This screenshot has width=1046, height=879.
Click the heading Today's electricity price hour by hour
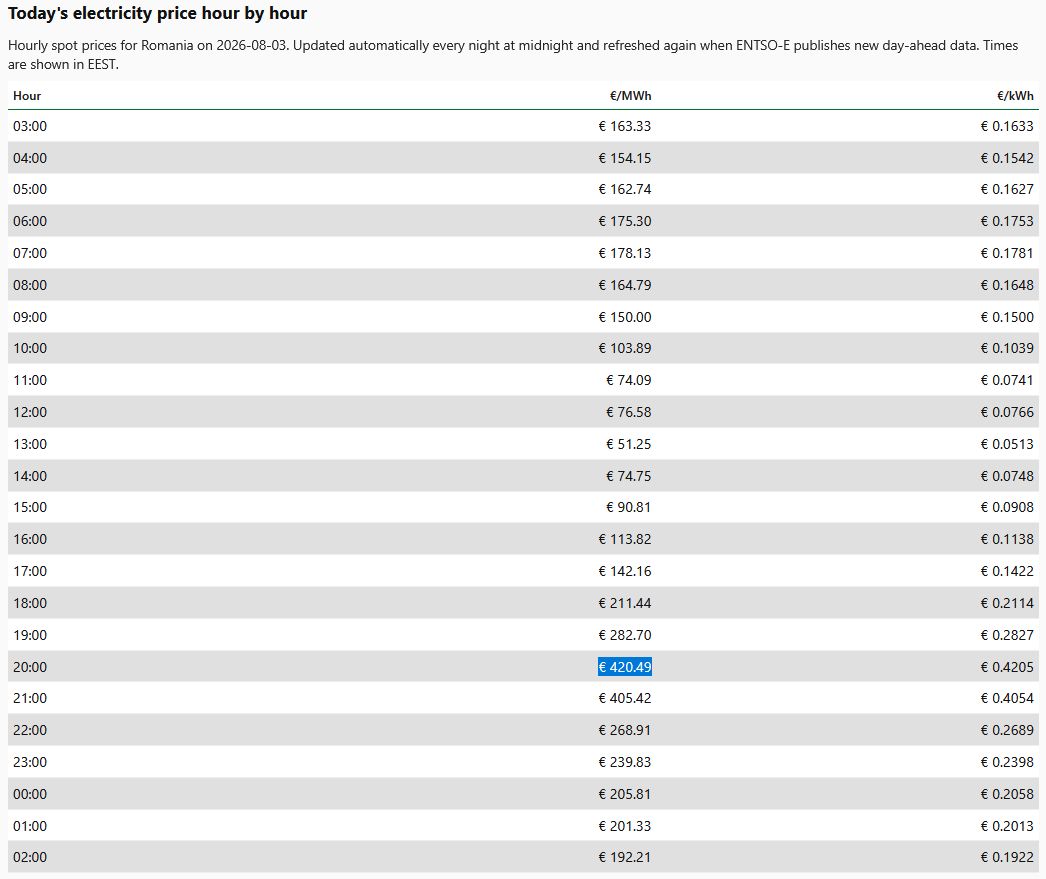click(157, 13)
